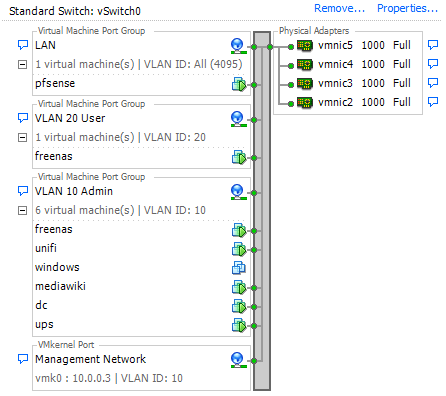
Task: Select the vmnic4 adapter name
Action: [x=335, y=64]
